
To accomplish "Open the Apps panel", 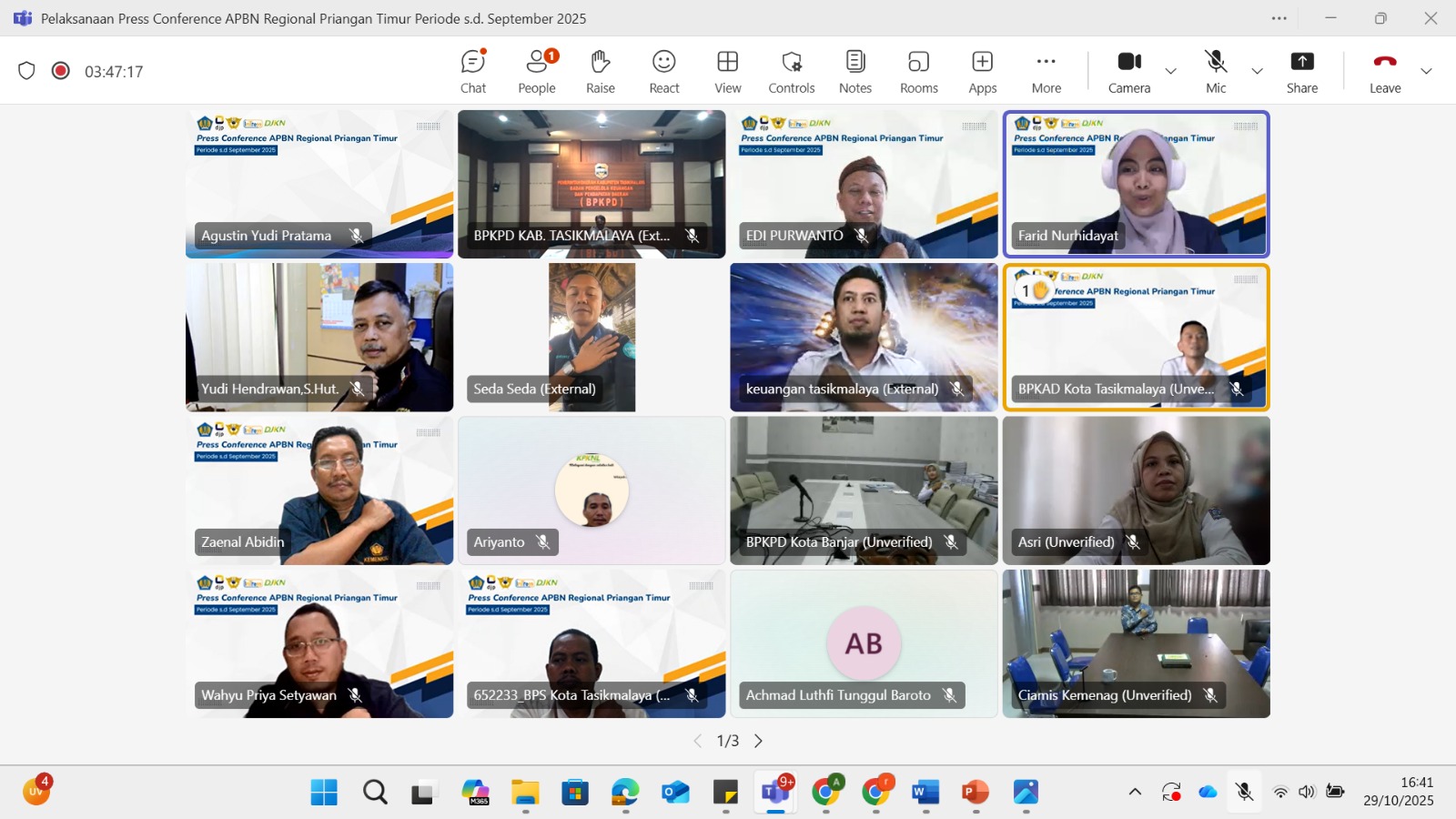I will [982, 71].
